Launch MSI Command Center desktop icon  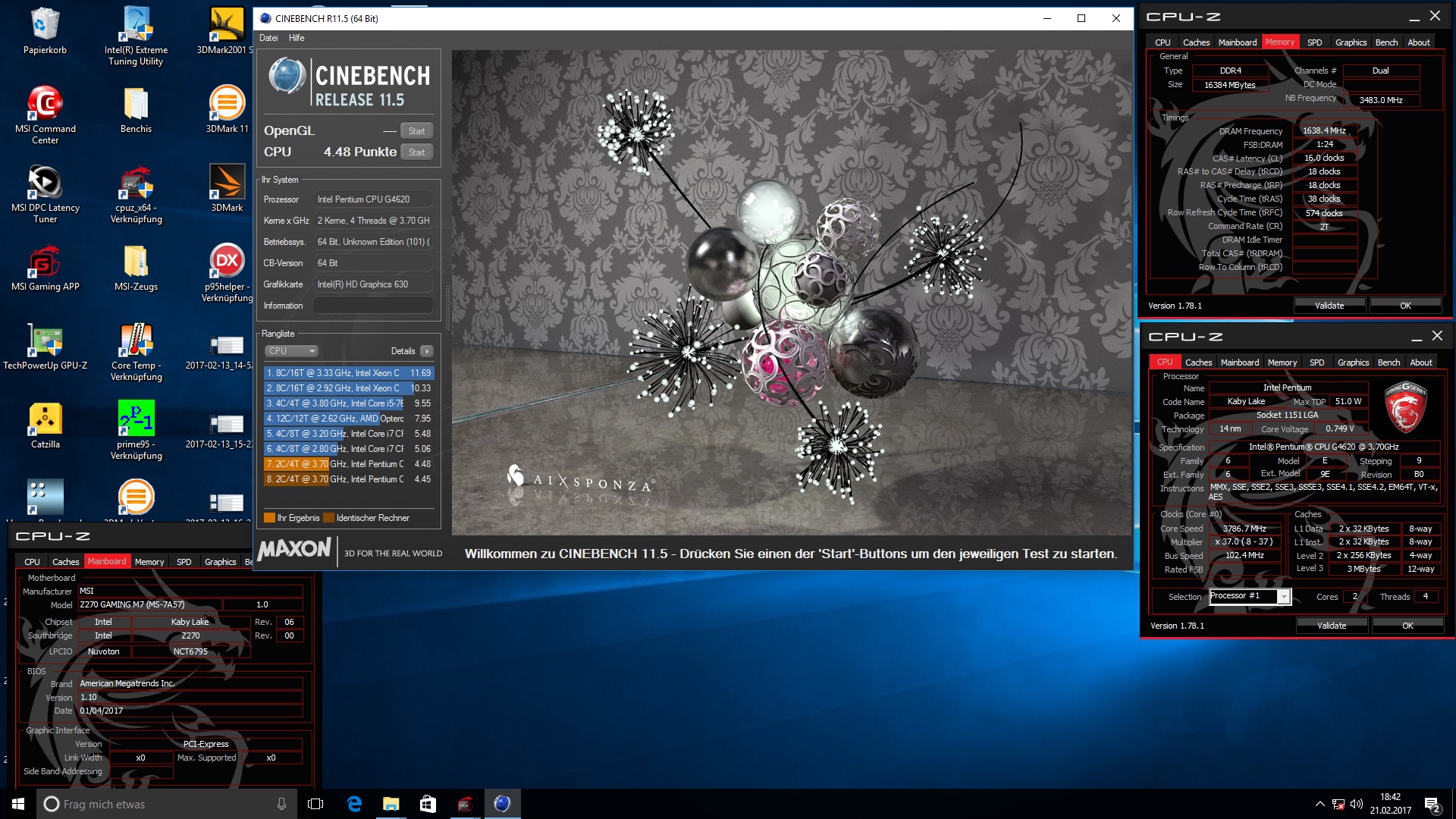click(x=45, y=115)
